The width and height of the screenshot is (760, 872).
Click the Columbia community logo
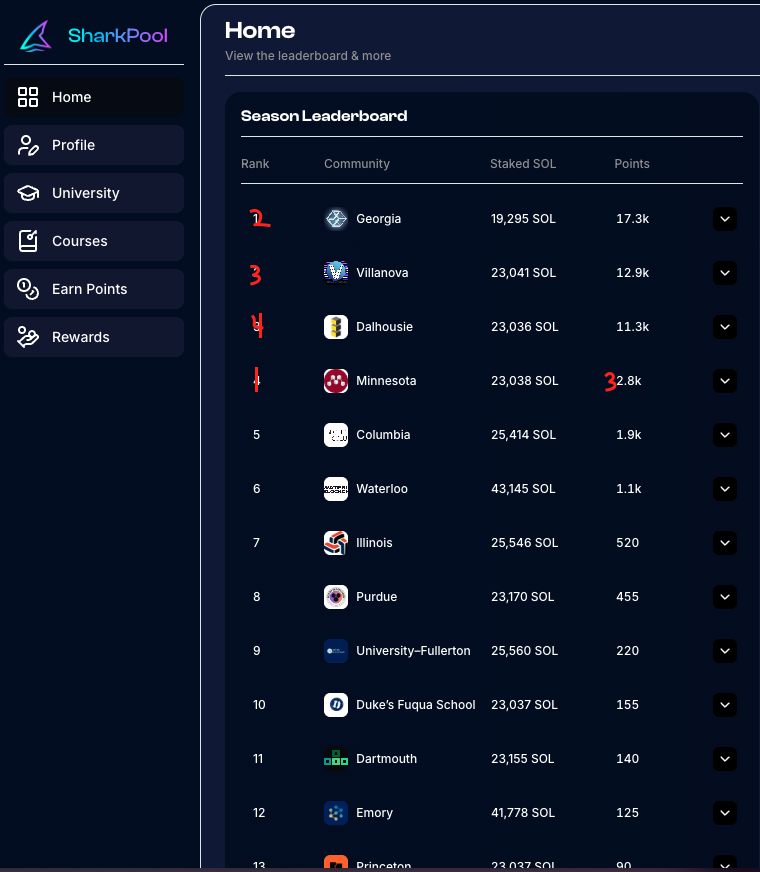[x=336, y=434]
